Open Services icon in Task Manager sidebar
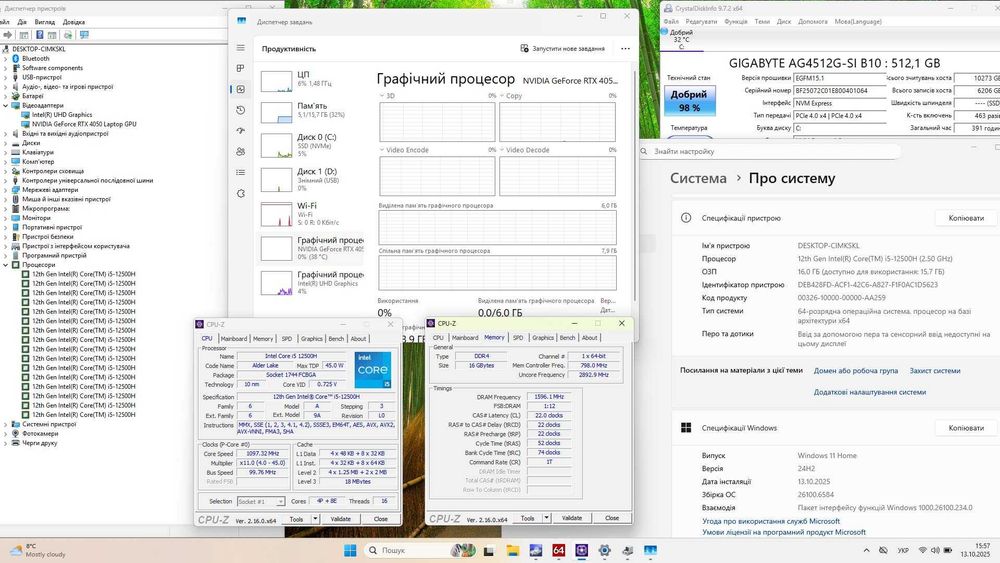This screenshot has width=1000, height=563. click(x=240, y=193)
